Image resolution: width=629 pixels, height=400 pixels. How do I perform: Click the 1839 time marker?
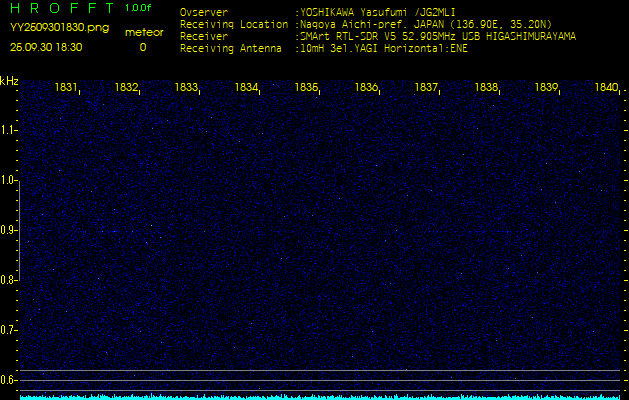click(546, 87)
